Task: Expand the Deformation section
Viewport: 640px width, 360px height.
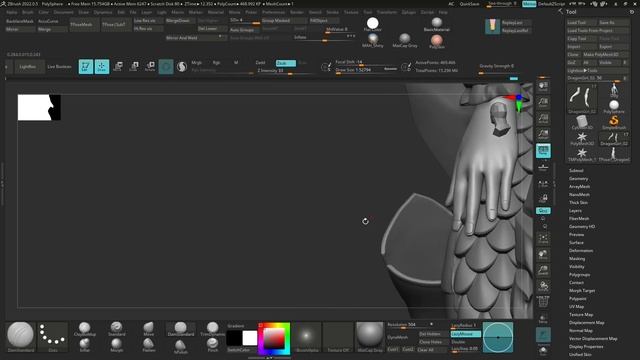Action: point(581,251)
